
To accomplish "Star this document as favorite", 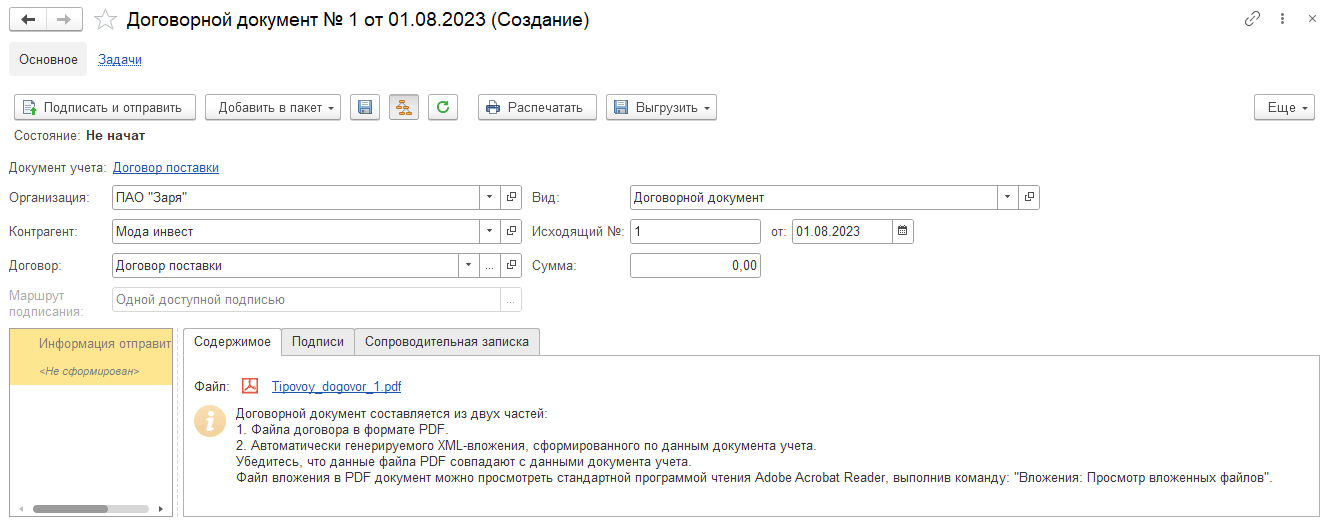I will [104, 20].
